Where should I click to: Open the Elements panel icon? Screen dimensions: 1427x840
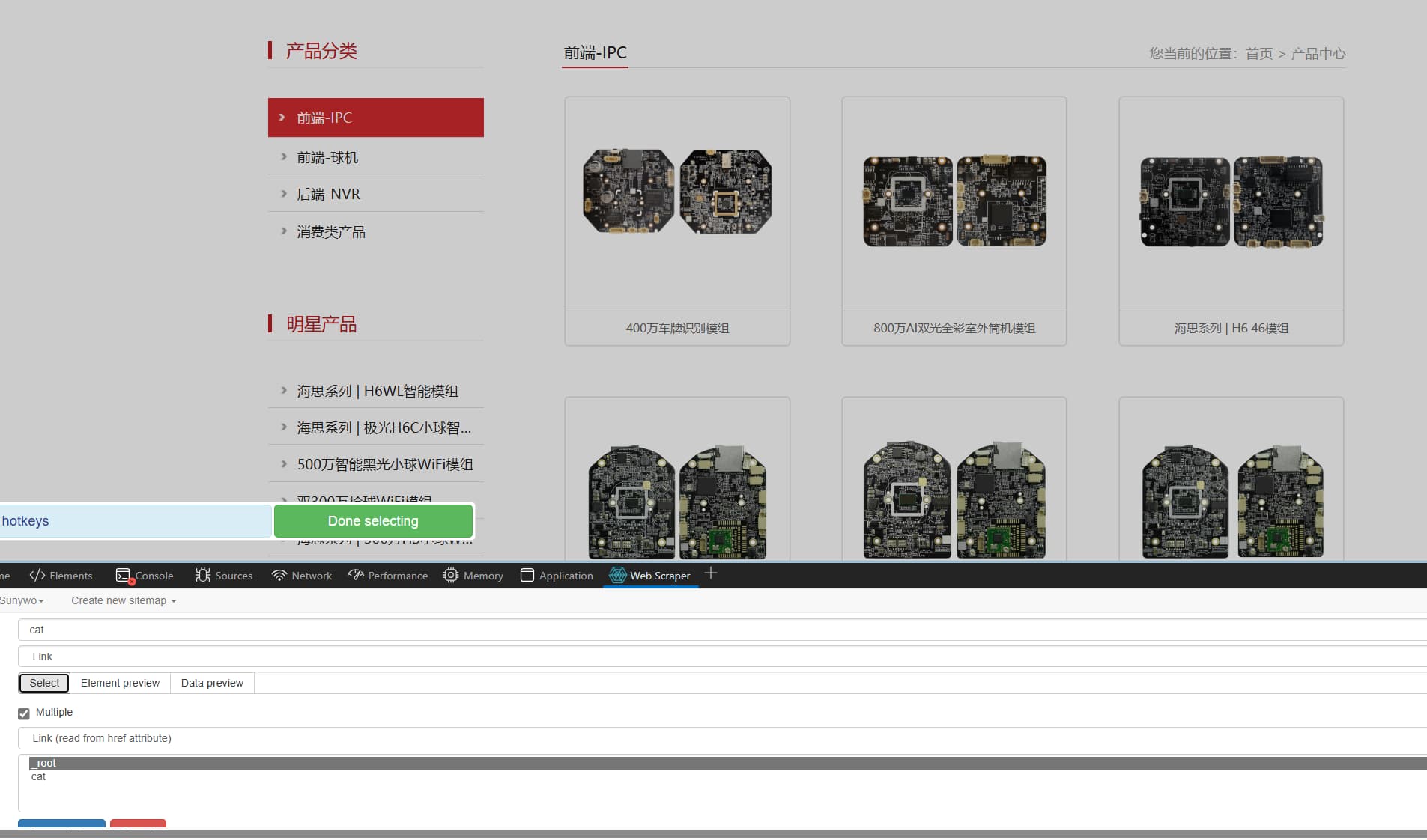click(37, 575)
